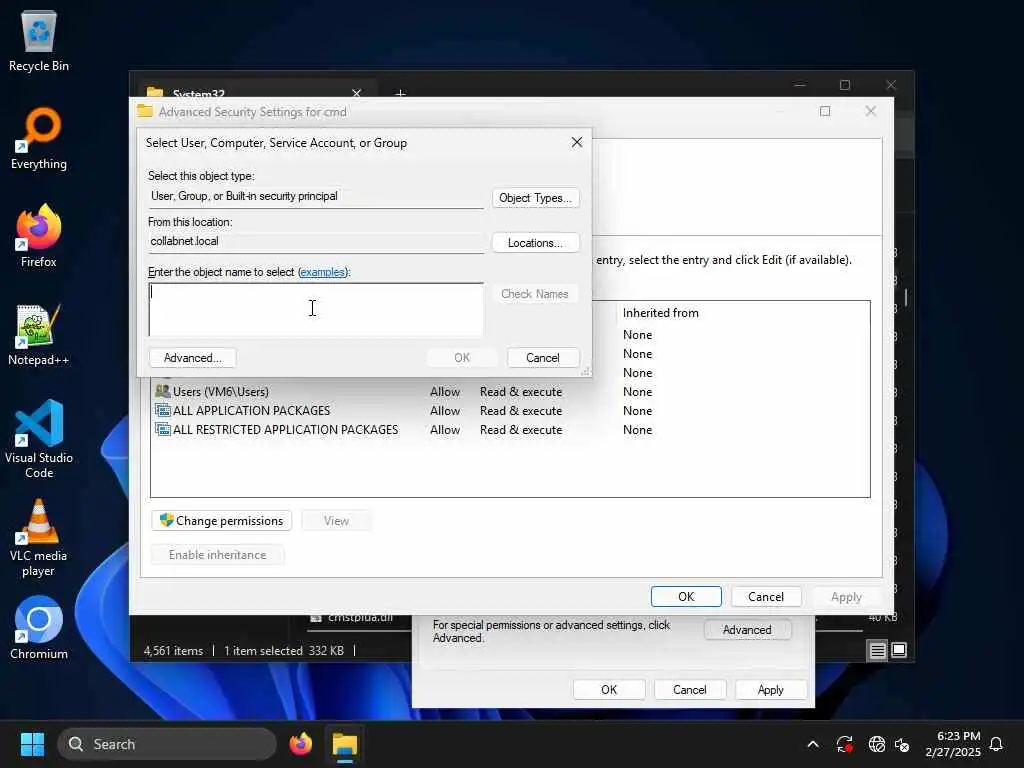Click the Locations button
Viewport: 1024px width, 768px height.
click(536, 243)
